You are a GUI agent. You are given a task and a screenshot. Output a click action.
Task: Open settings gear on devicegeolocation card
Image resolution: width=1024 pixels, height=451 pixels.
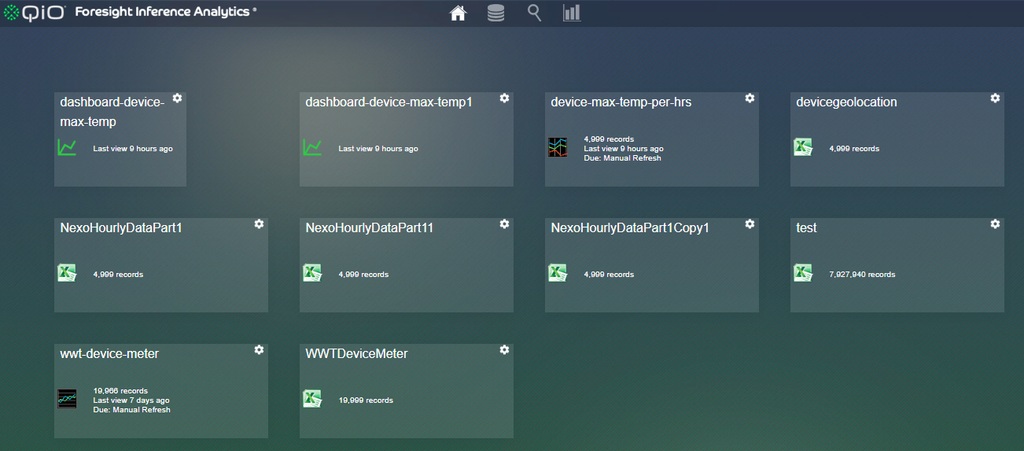point(995,98)
